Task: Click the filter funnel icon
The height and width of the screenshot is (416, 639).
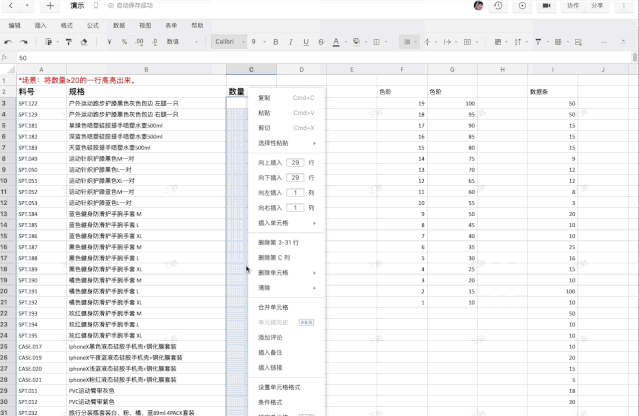Action: 538,42
